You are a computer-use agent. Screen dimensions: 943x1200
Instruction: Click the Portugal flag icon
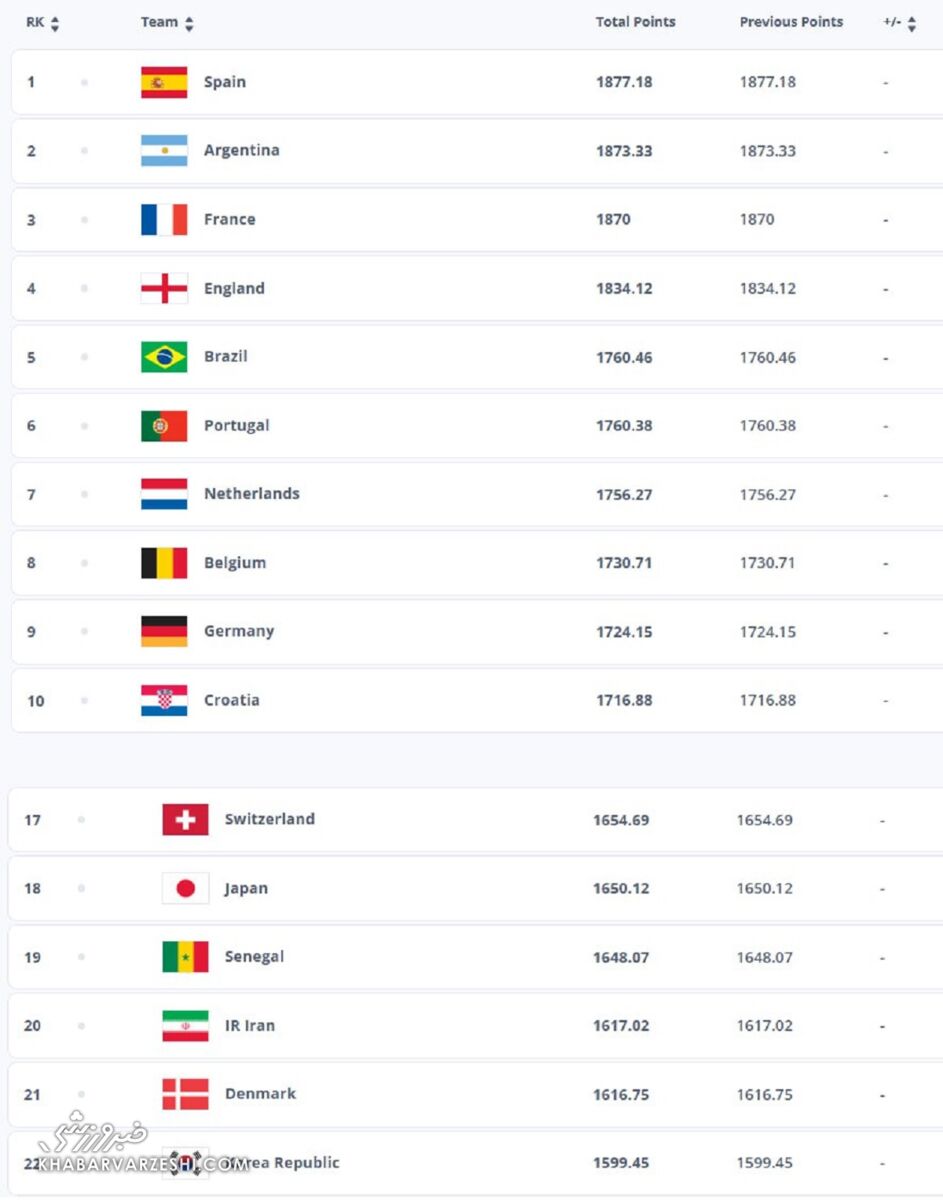[164, 426]
